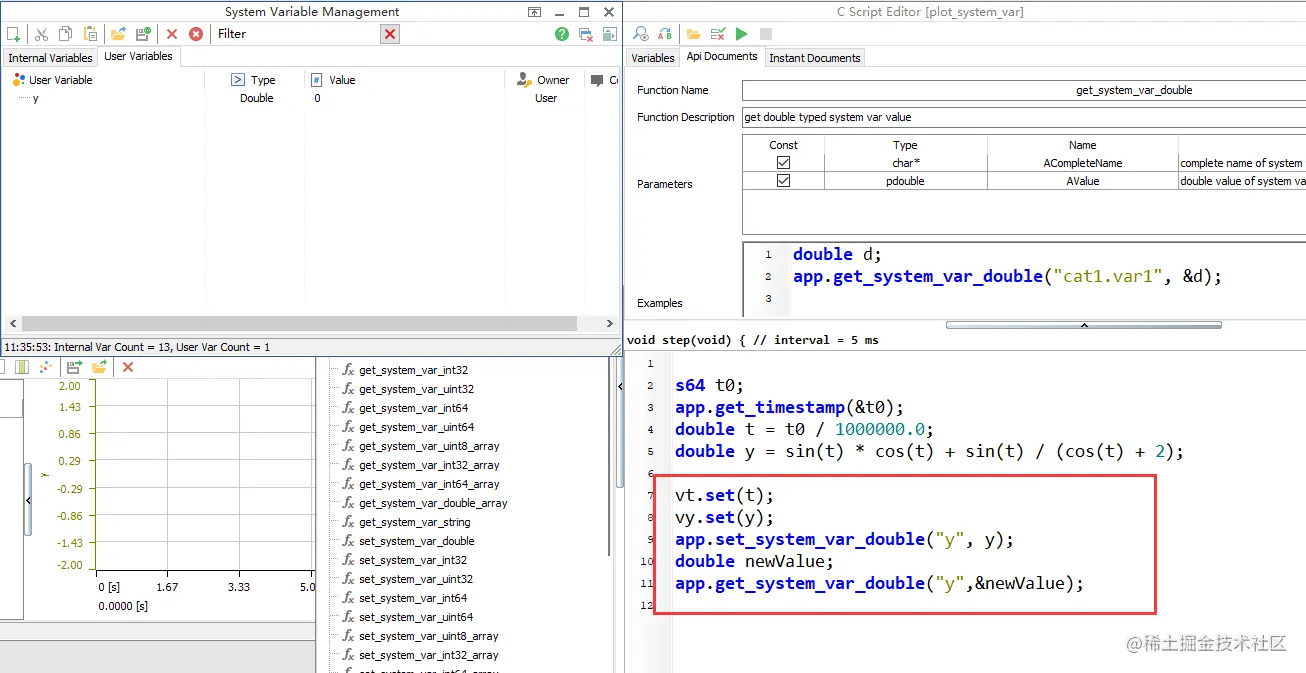
Task: Select user variable y row
Action: pos(310,98)
